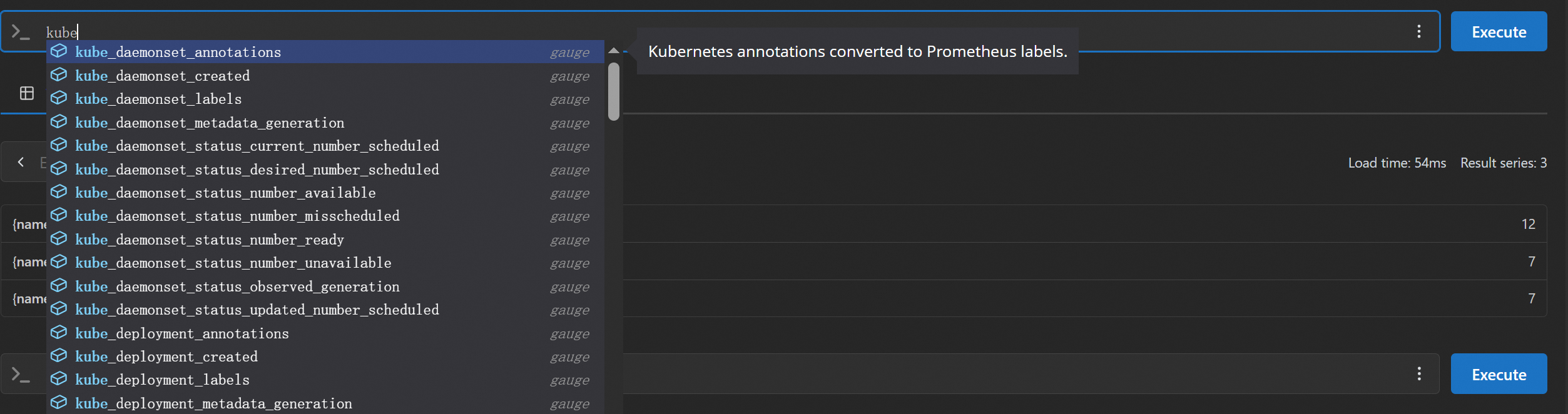The width and height of the screenshot is (1568, 414).
Task: Click the cube icon beside kube_daemonset_labels
Action: (59, 98)
